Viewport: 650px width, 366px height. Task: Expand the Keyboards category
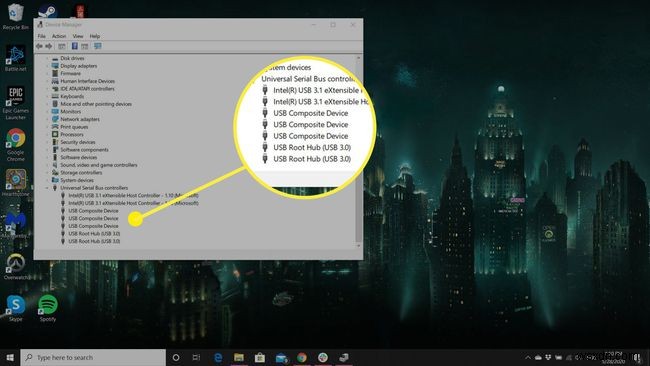47,96
